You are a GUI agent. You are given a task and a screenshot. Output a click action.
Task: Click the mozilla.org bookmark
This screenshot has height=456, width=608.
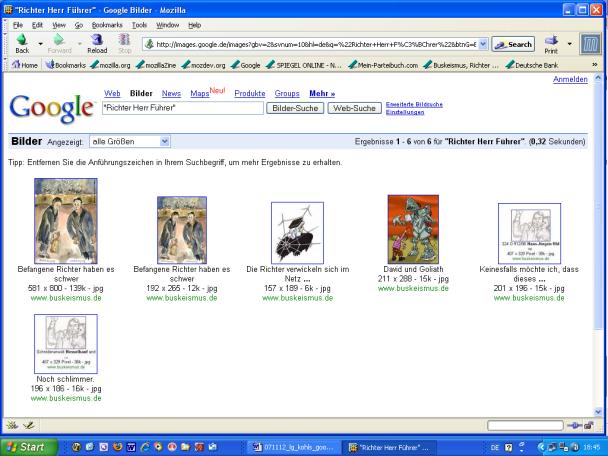pyautogui.click(x=110, y=65)
